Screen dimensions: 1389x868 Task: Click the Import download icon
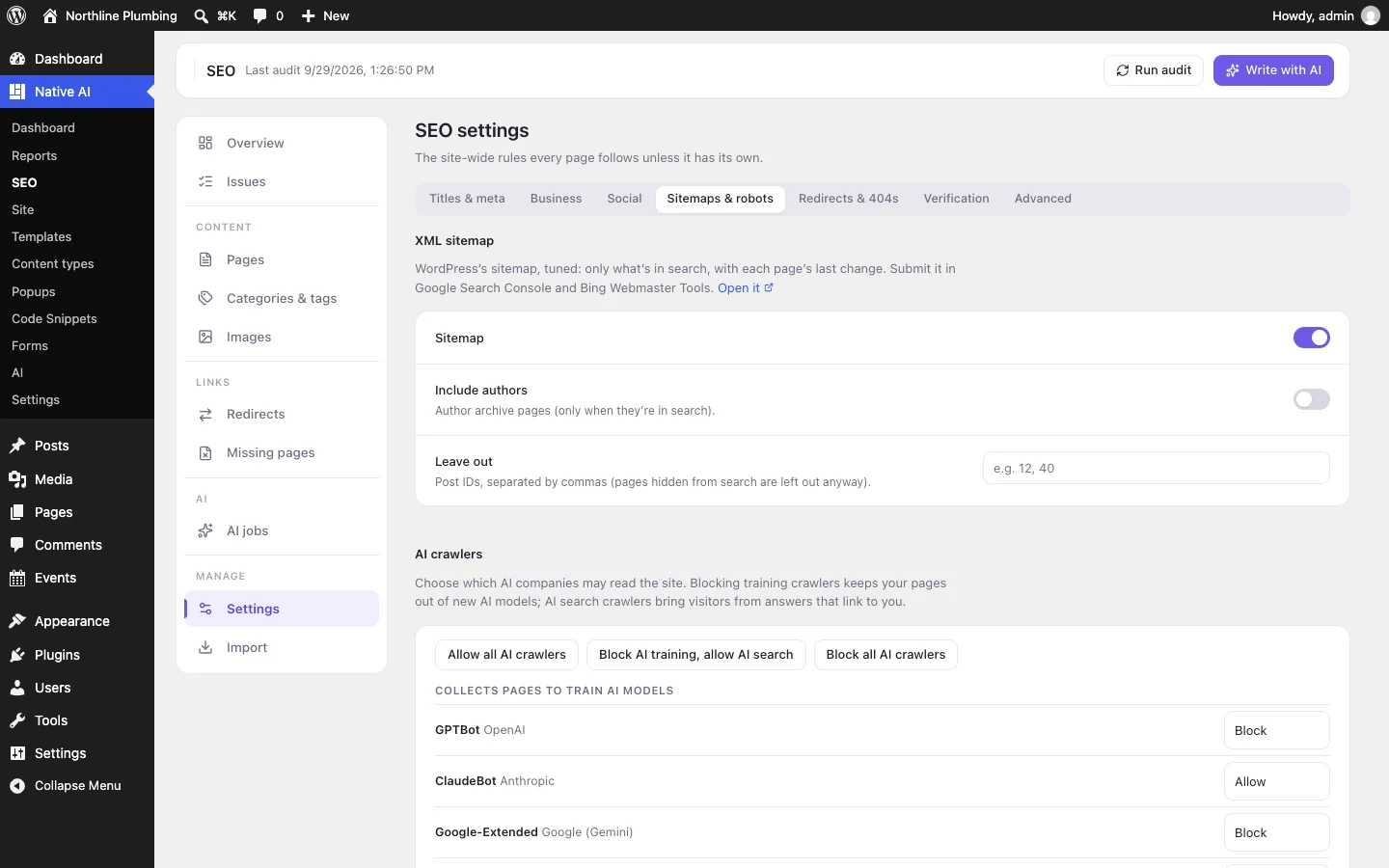coord(205,647)
